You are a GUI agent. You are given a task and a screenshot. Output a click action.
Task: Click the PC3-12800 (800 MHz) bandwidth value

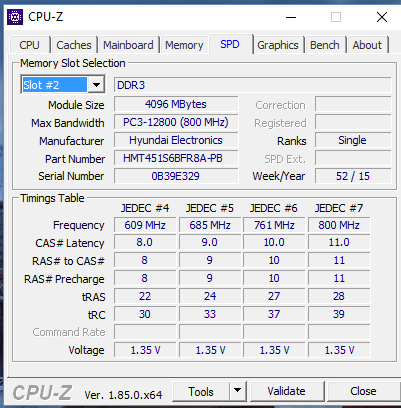[x=176, y=122]
